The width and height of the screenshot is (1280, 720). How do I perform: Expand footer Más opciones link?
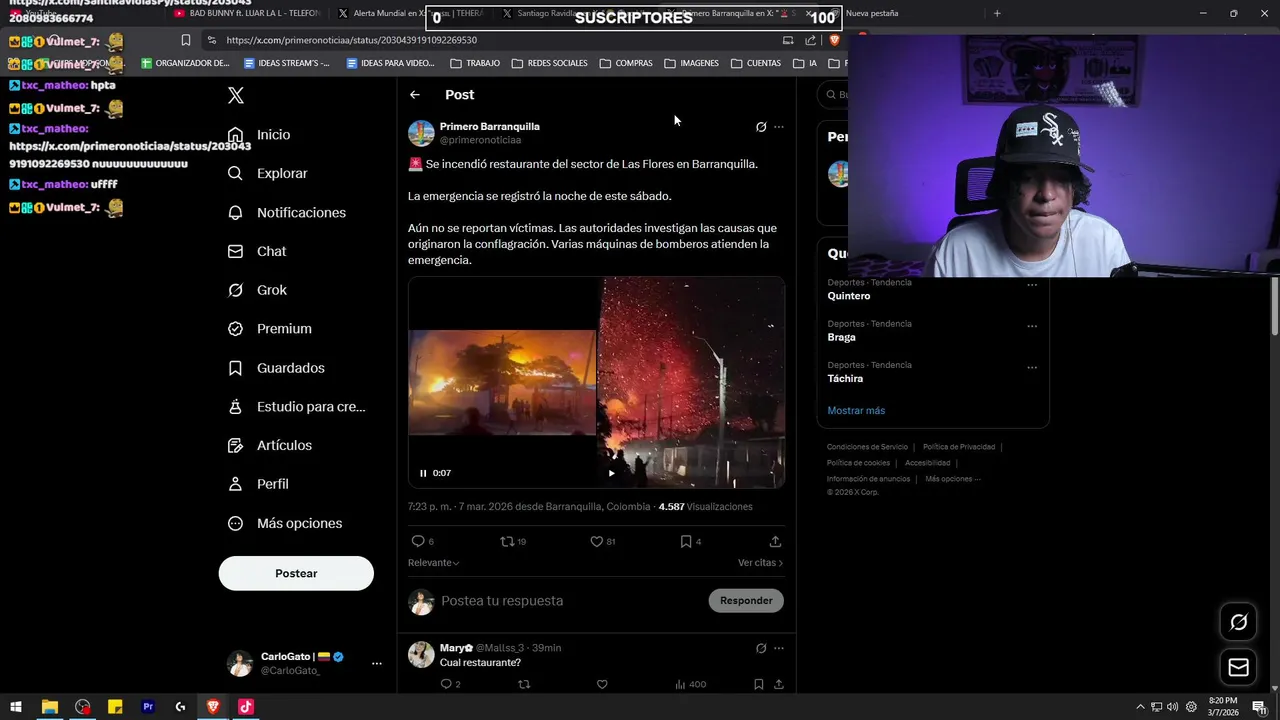click(x=952, y=479)
